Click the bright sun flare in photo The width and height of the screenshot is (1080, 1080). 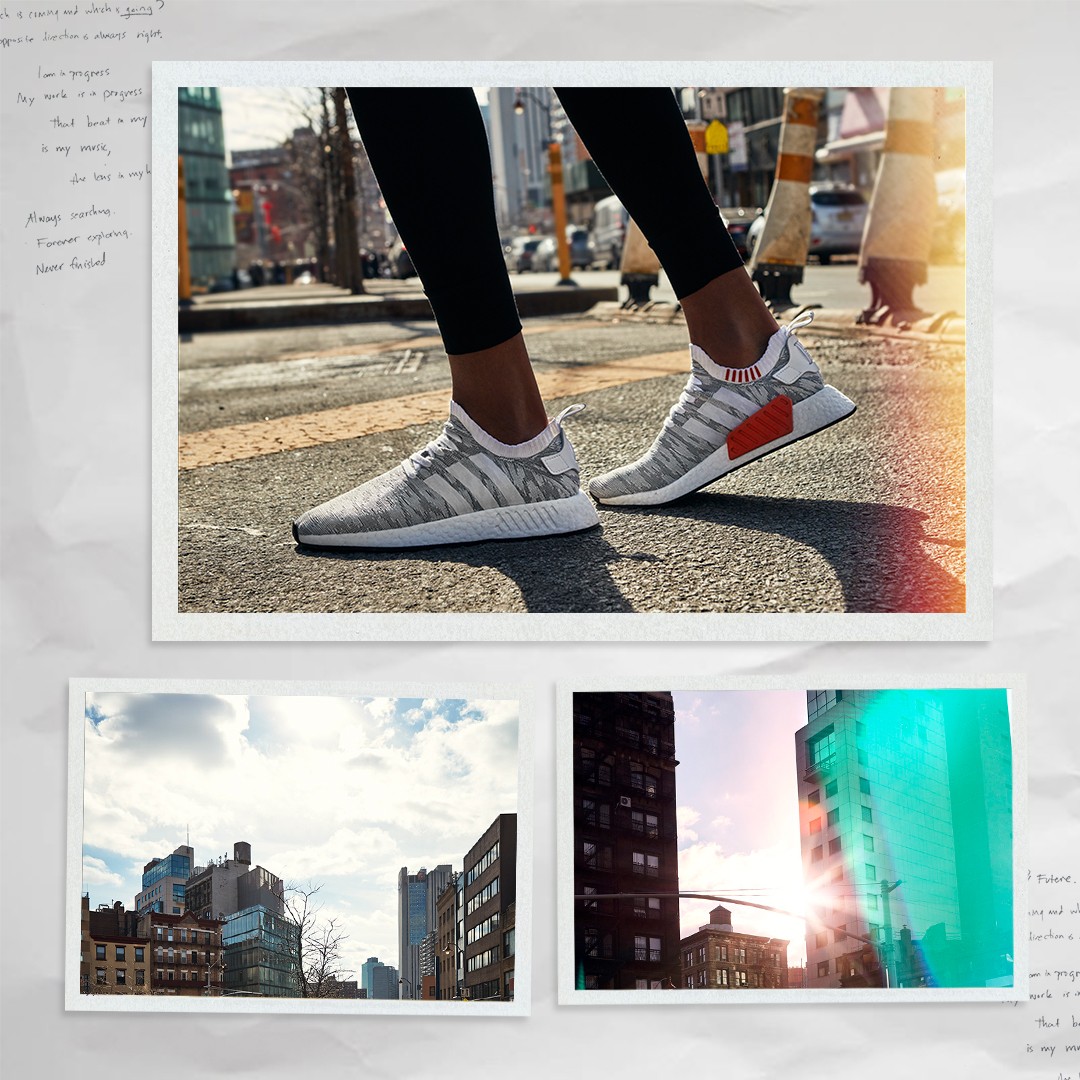point(807,893)
